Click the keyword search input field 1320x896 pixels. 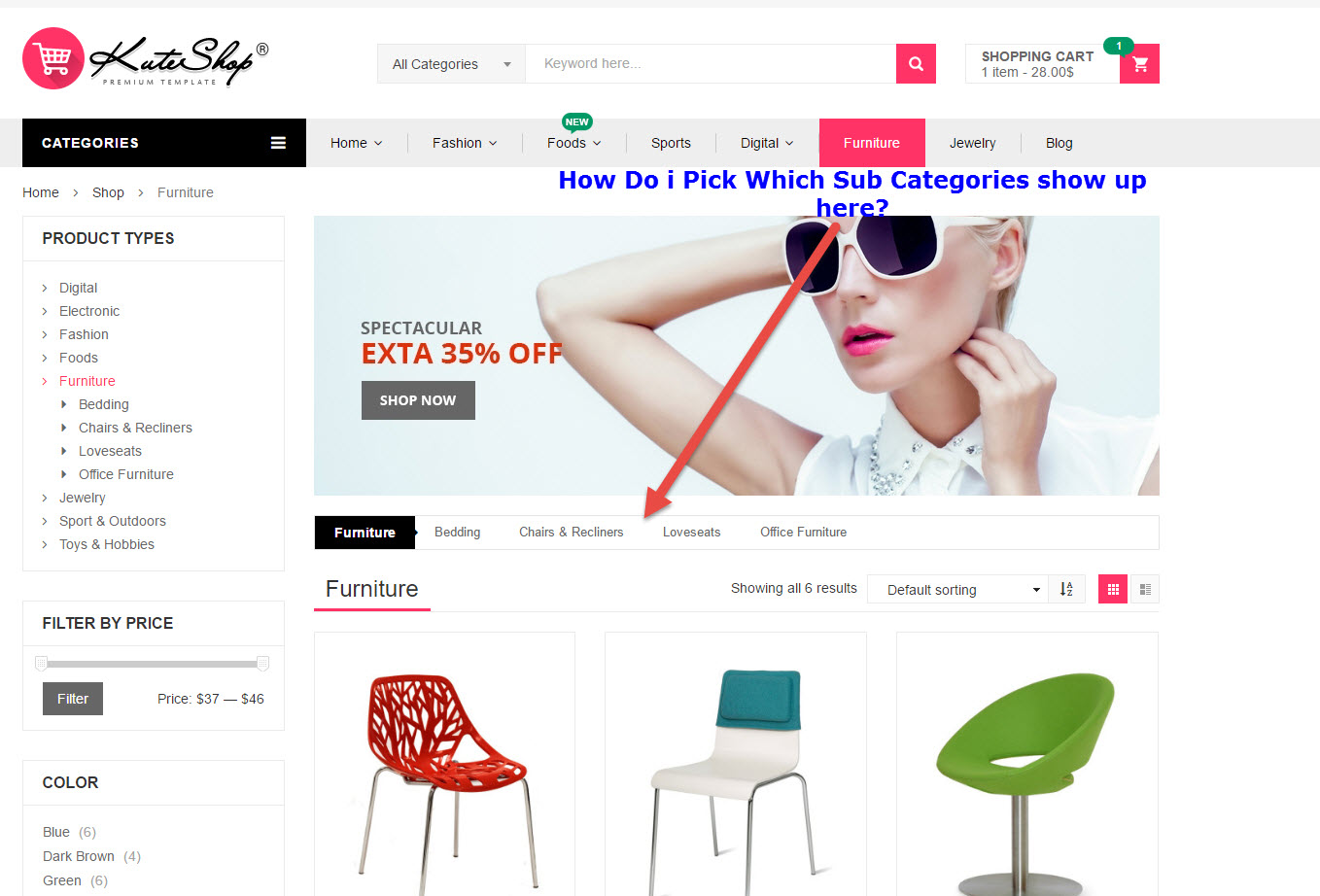[x=711, y=63]
